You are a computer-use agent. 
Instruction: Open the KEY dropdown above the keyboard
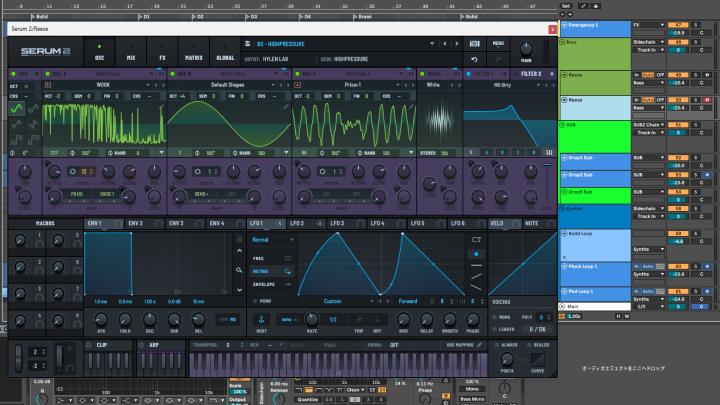point(280,345)
